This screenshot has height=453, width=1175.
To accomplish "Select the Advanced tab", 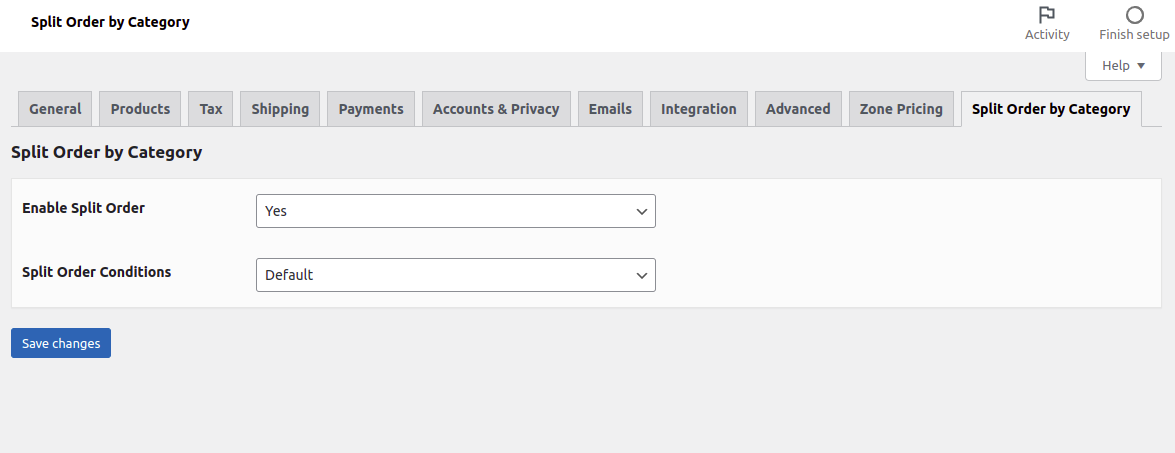I will tap(798, 109).
